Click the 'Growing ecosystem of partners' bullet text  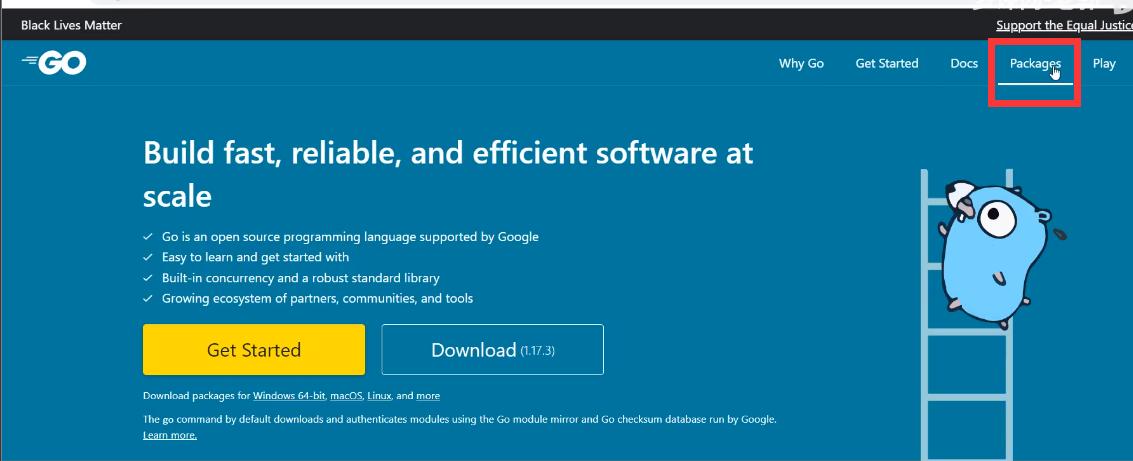317,298
